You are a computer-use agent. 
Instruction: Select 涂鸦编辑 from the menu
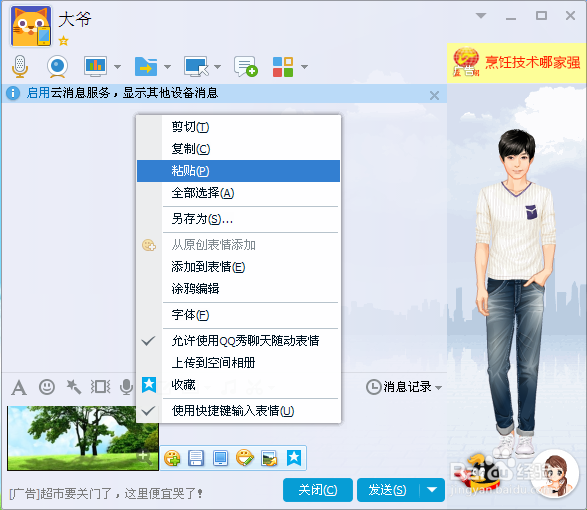click(238, 289)
